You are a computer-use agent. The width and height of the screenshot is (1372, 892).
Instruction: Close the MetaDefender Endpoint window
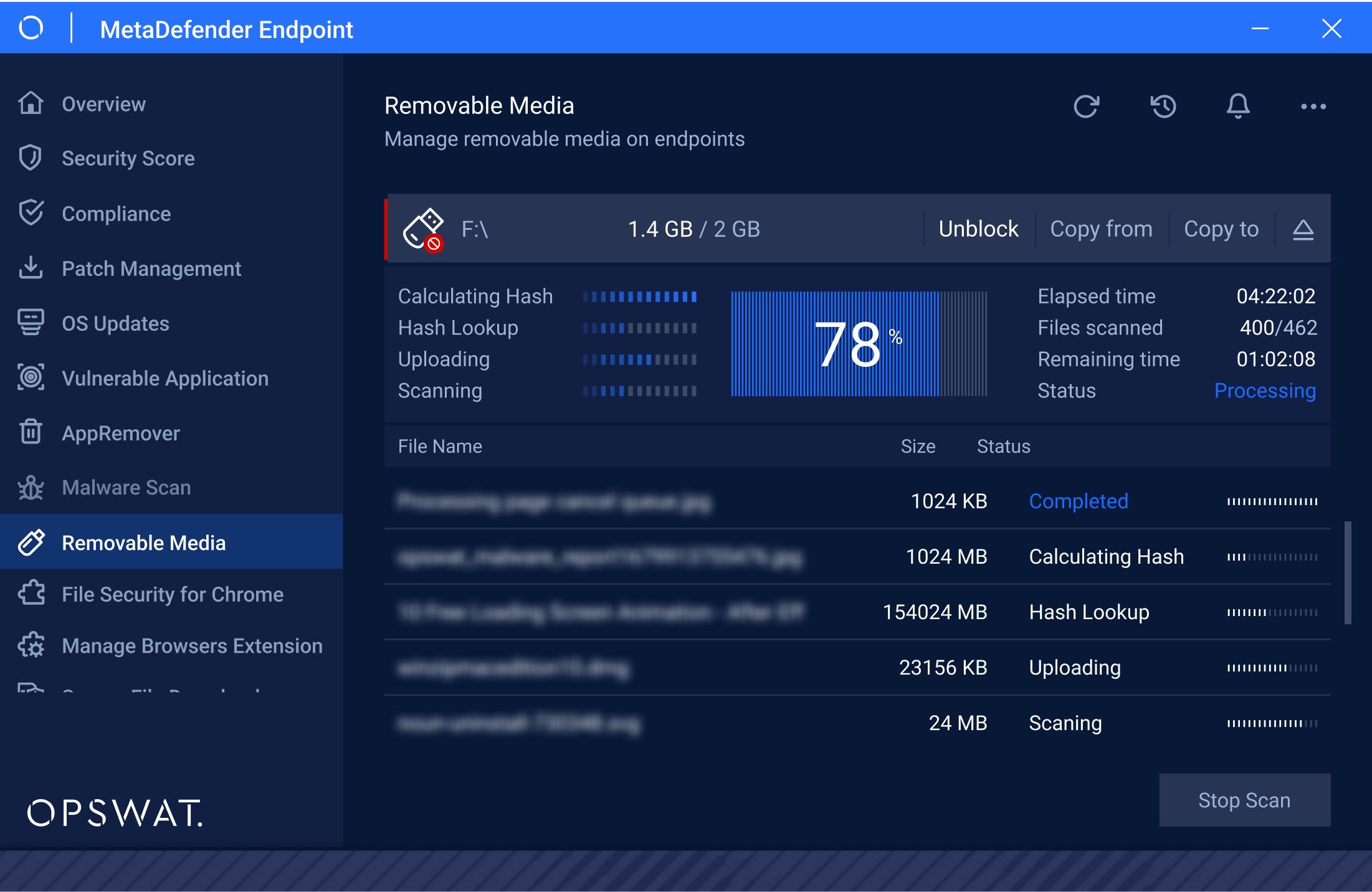click(1332, 29)
